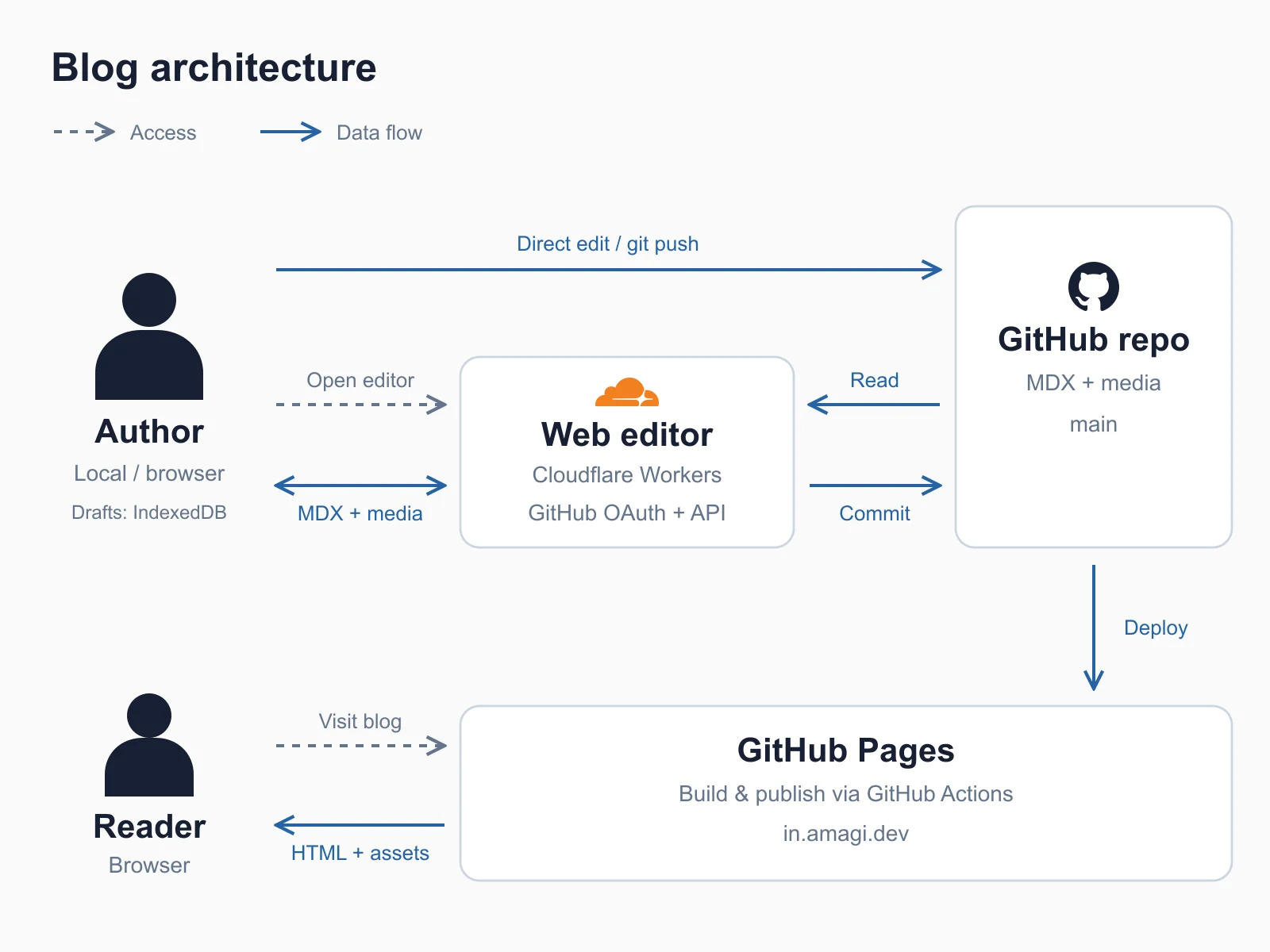This screenshot has height=952, width=1270.
Task: Click the HTML + assets arrow toward Reader
Action: coord(359,825)
